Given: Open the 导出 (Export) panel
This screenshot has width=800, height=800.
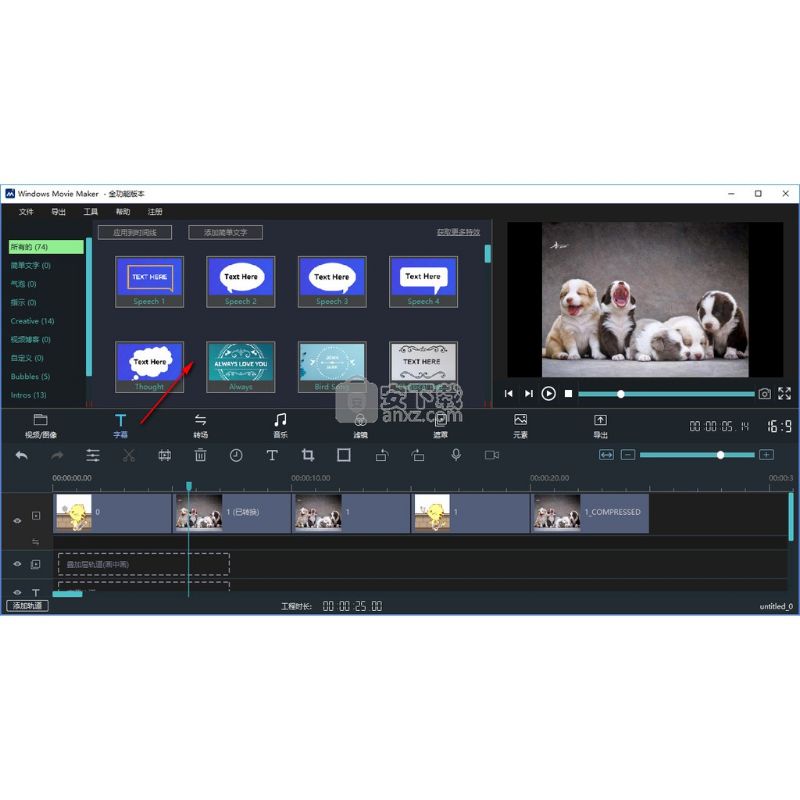Looking at the screenshot, I should tap(600, 425).
